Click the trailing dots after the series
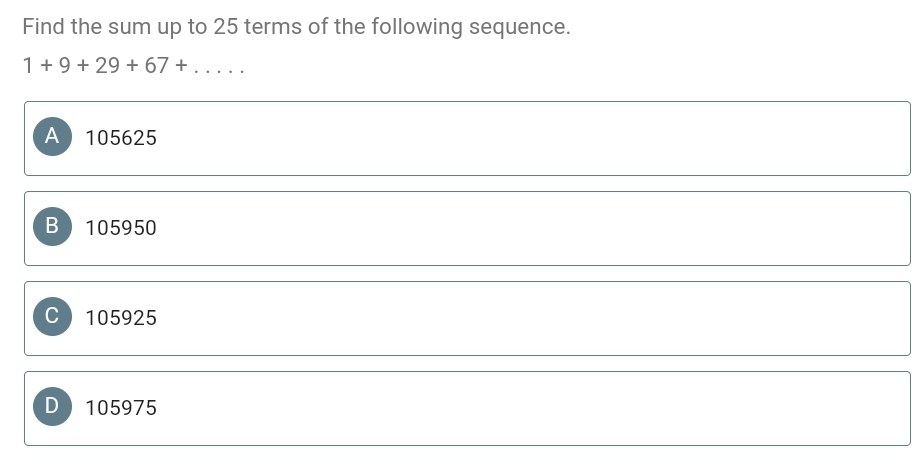913x469 pixels. pos(219,71)
